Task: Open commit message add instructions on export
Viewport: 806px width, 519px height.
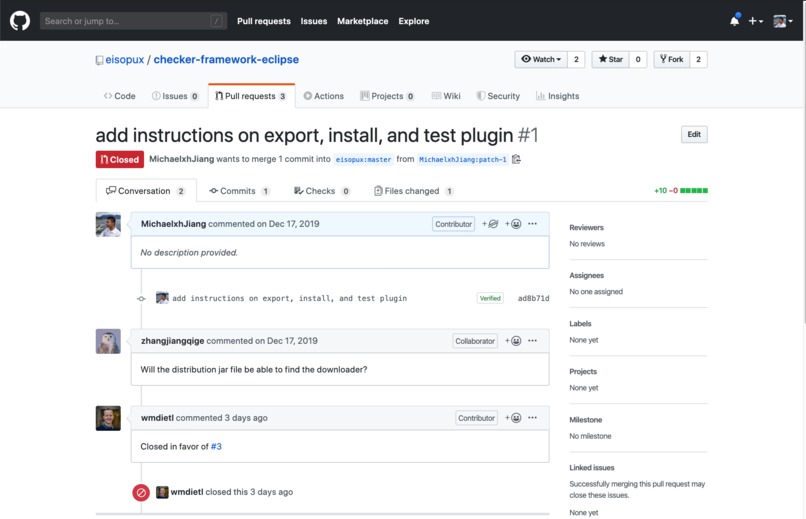Action: (x=289, y=299)
